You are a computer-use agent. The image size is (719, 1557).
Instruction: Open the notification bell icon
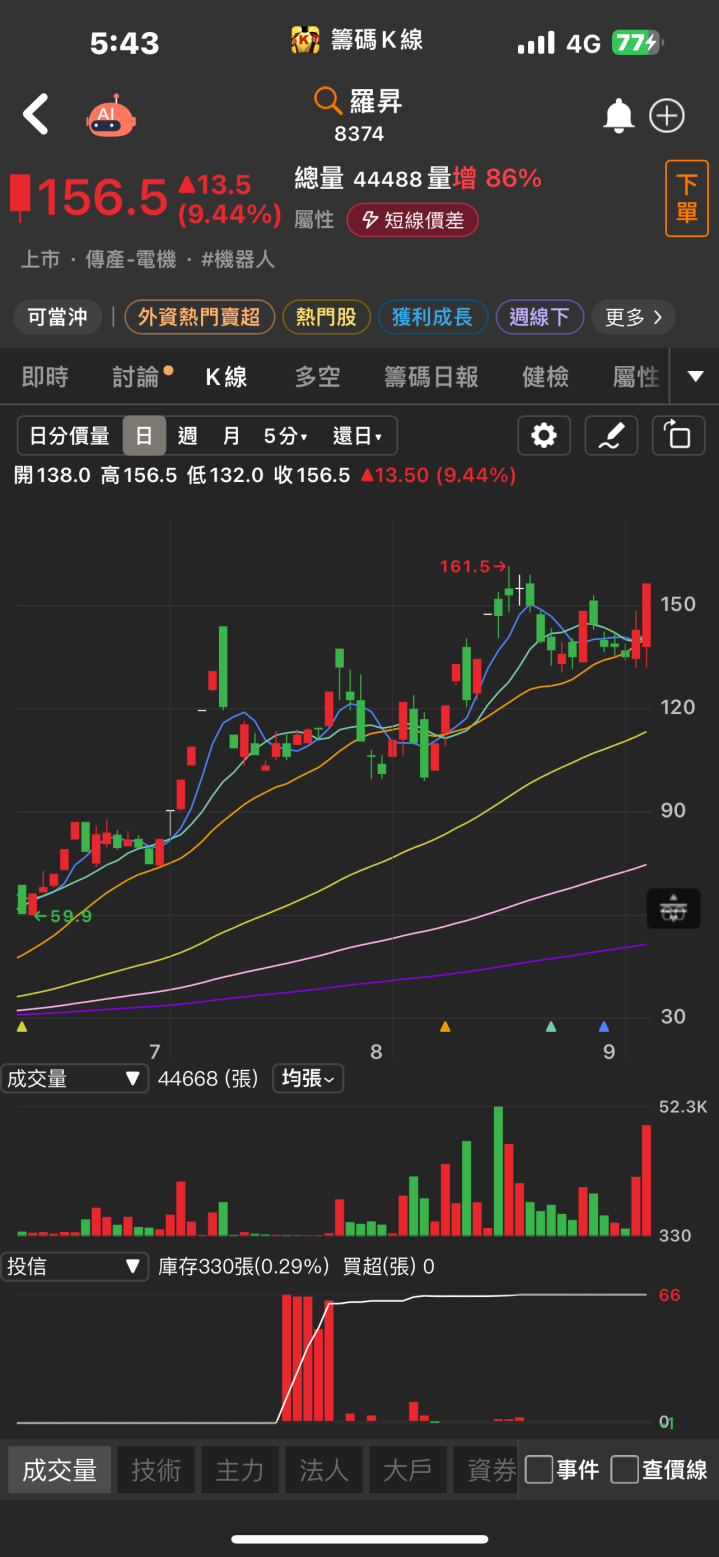(x=619, y=116)
